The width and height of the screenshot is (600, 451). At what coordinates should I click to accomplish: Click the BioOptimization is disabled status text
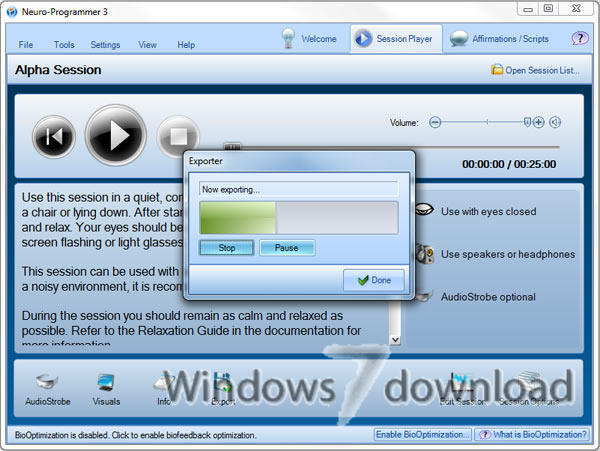point(135,435)
